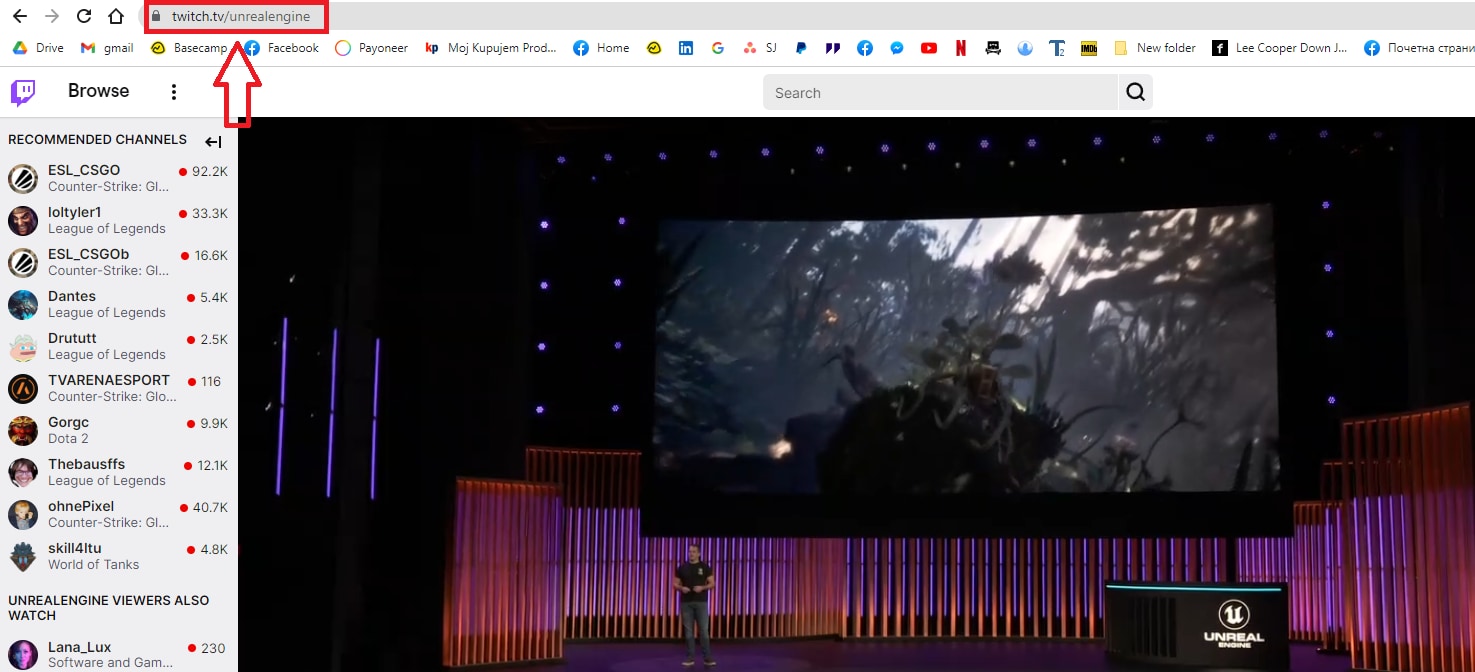Click the Facebook icon next to Messenger bookmark
Screen dimensions: 1475x672
click(x=865, y=48)
